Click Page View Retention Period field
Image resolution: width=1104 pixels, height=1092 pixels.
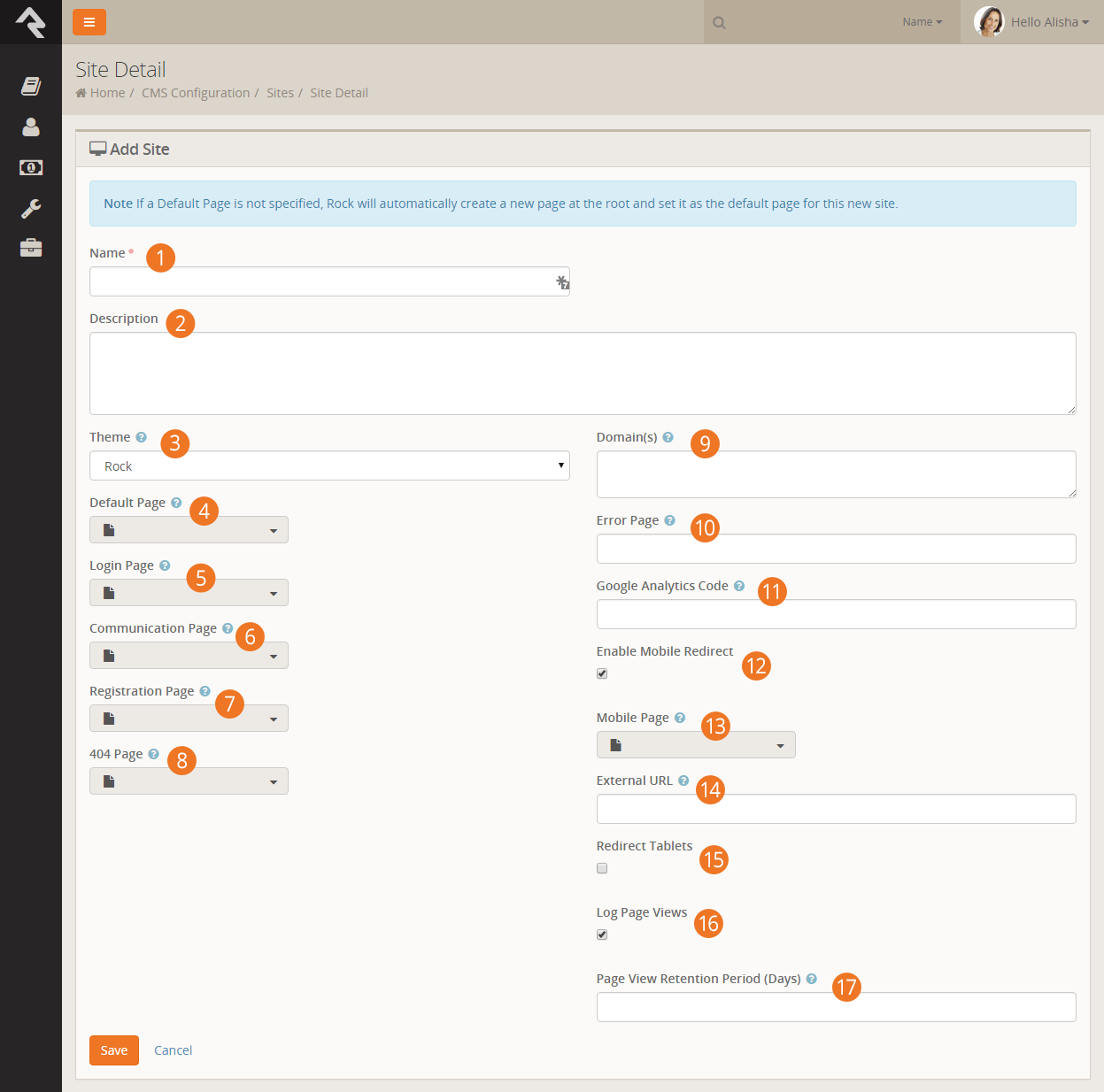tap(837, 1007)
